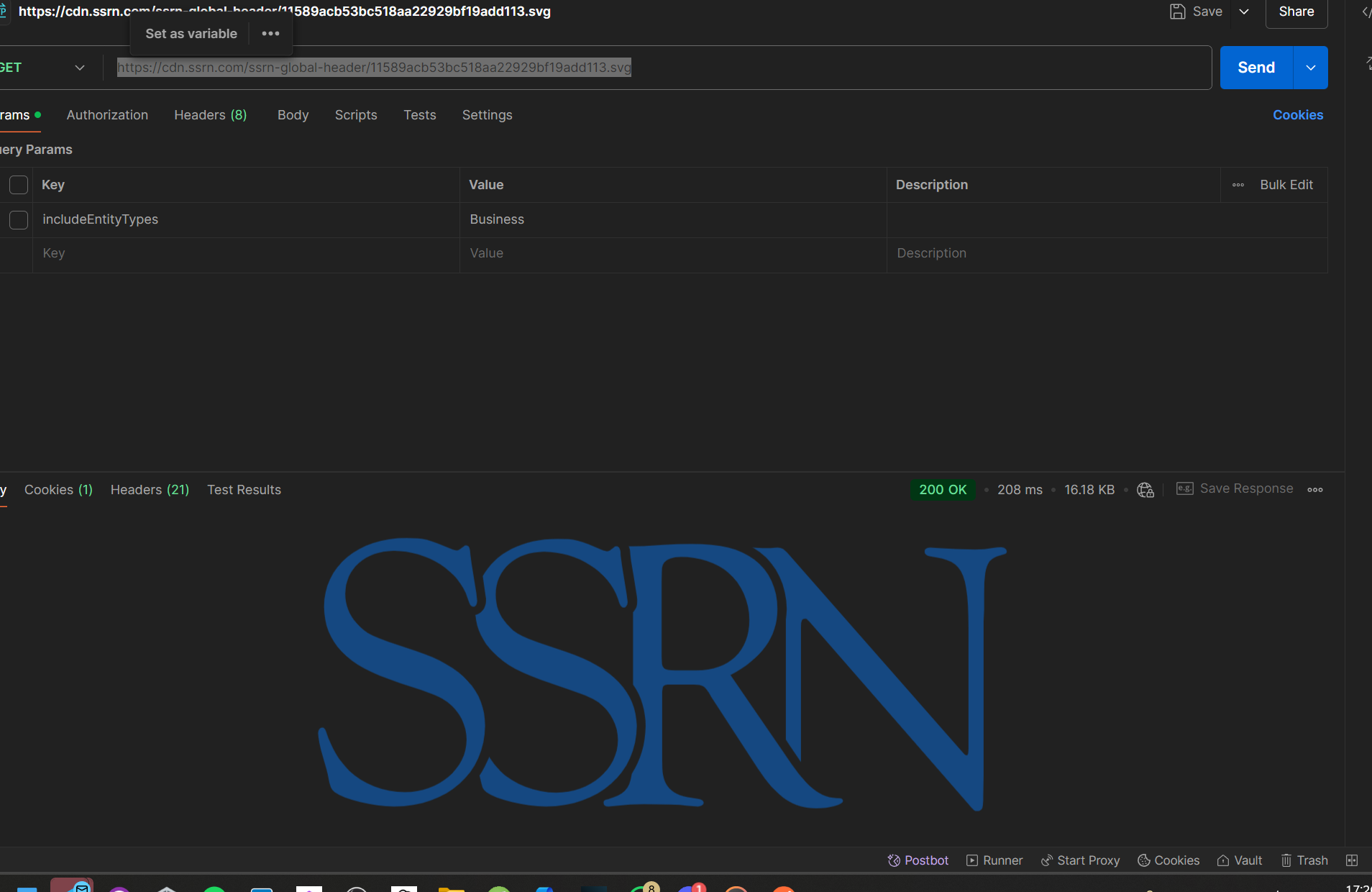Click the 200 OK status badge

(x=943, y=490)
